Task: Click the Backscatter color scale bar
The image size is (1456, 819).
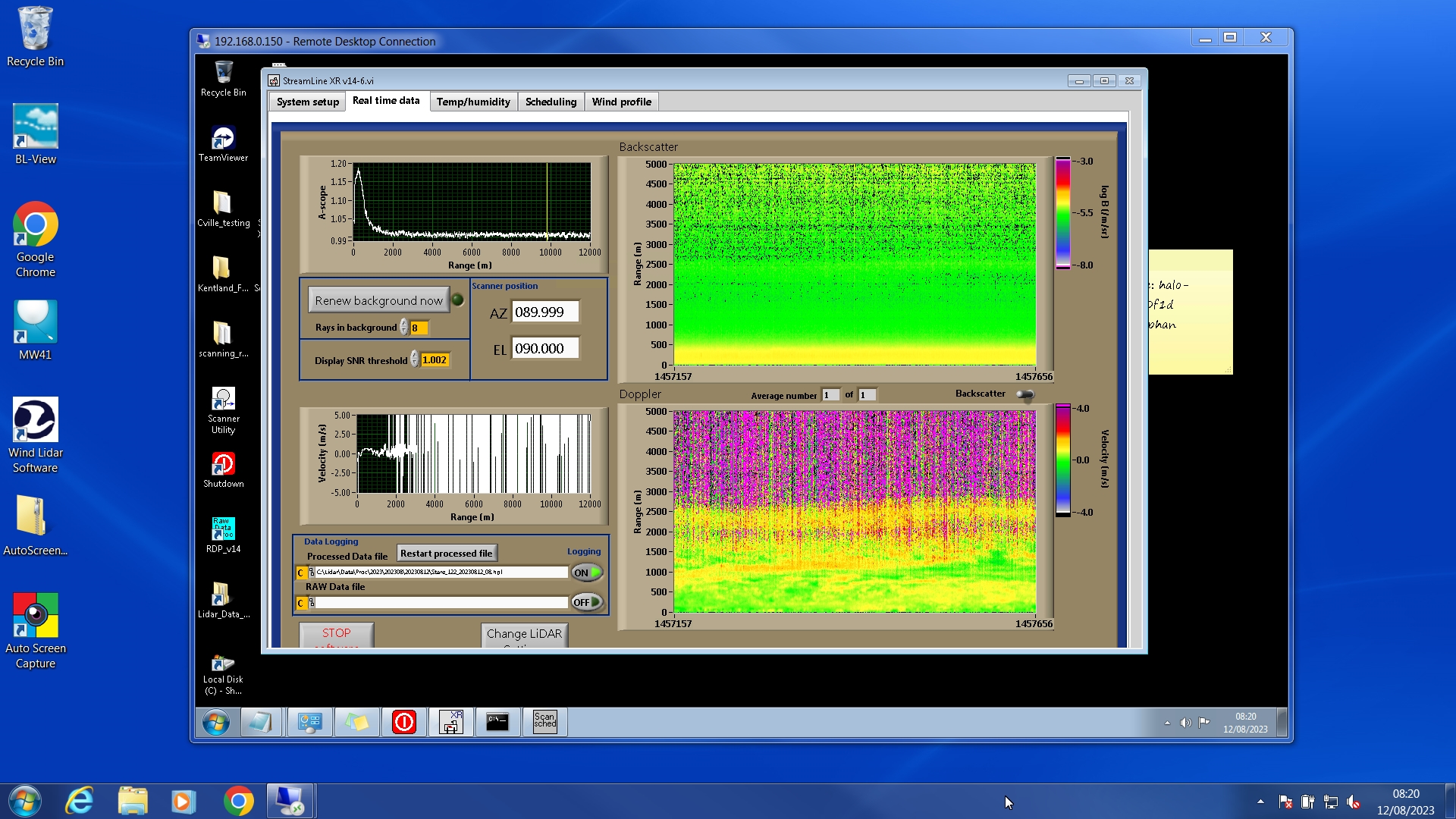Action: [1062, 212]
